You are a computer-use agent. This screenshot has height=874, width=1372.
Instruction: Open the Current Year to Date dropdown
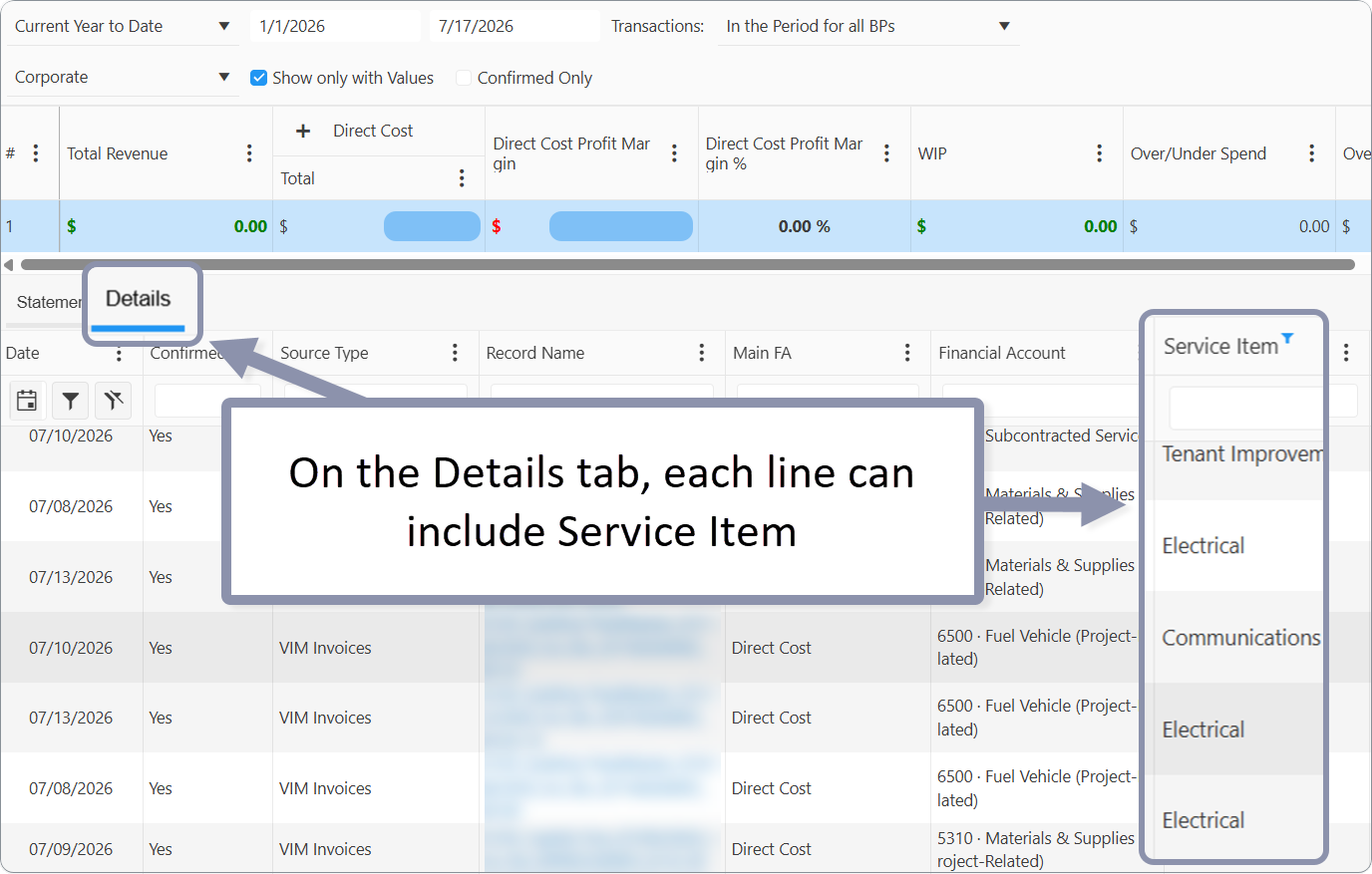coord(123,26)
